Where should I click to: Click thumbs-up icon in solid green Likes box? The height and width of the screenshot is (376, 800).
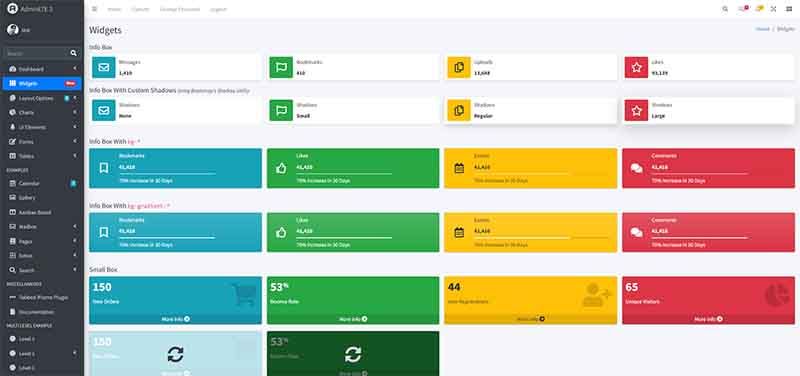tap(281, 168)
